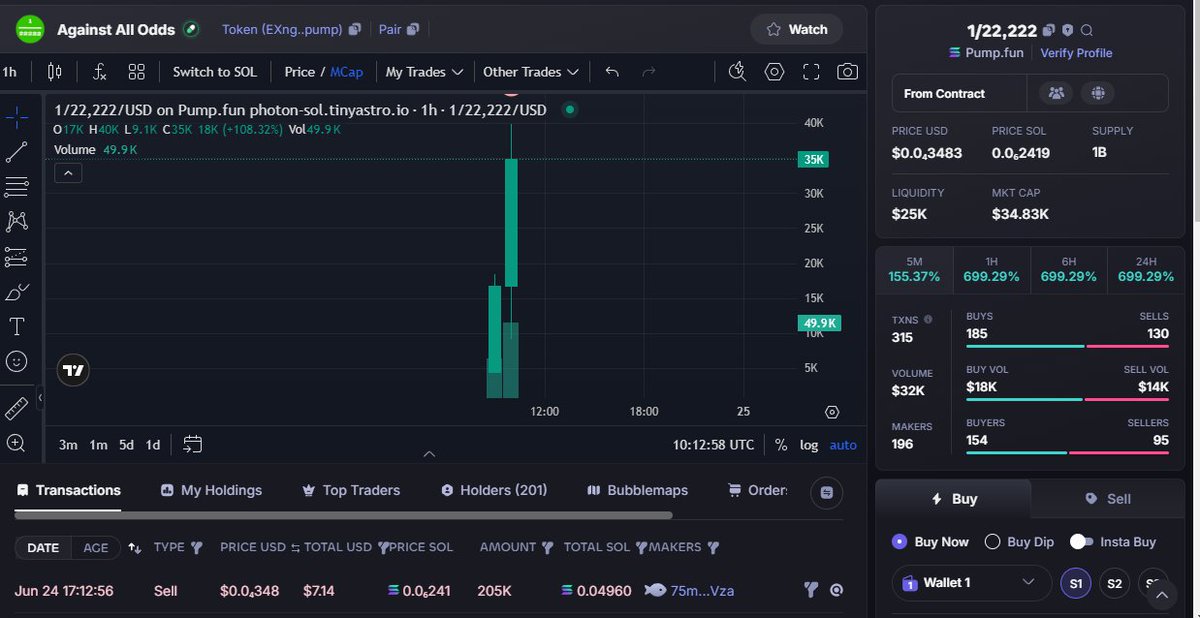Open the Fibonacci retracement tool
The image size is (1200, 618).
click(16, 186)
